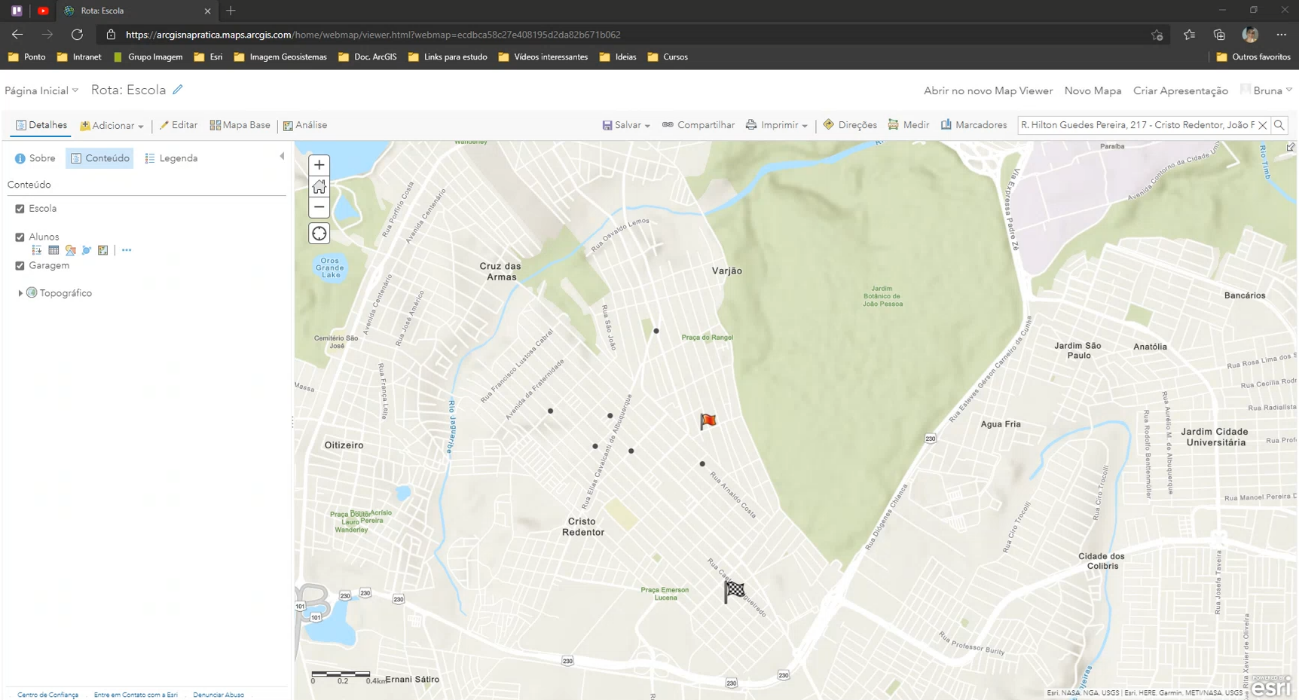
Task: Click the Novo Mapa link
Action: [1092, 90]
